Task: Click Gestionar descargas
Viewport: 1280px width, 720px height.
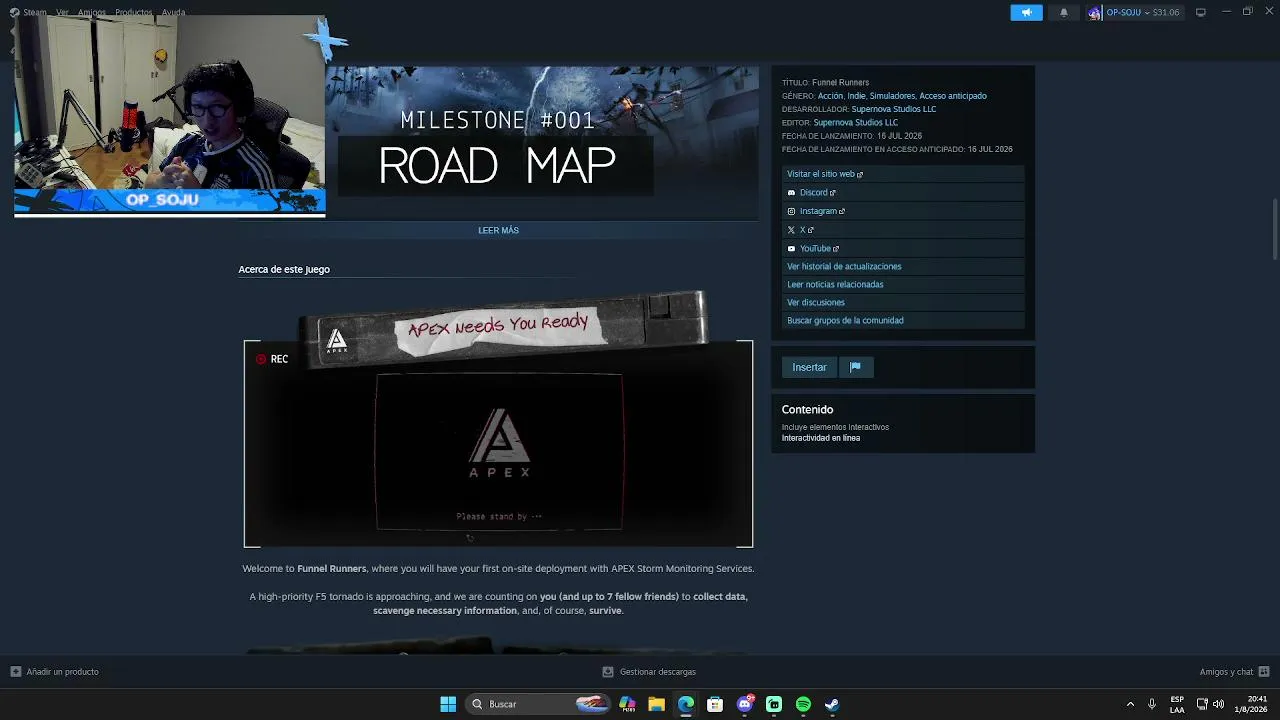Action: point(649,672)
